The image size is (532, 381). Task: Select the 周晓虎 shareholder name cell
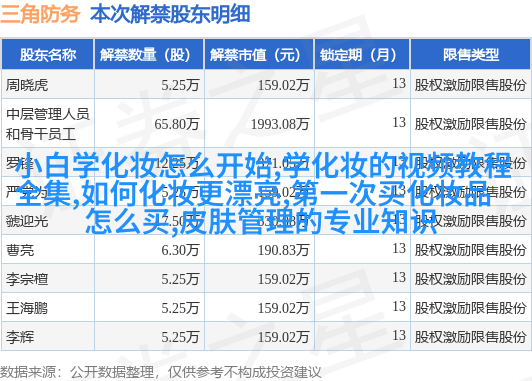tap(48, 84)
